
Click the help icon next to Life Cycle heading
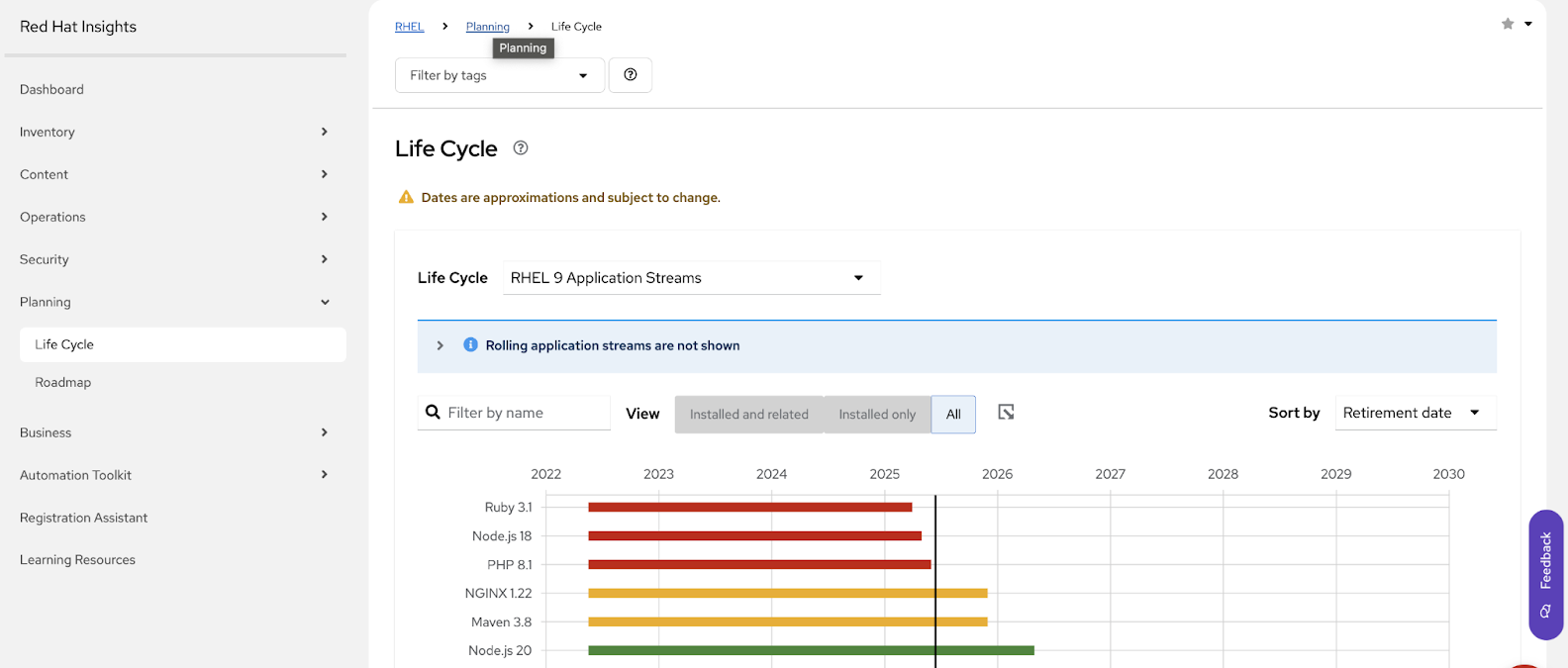click(521, 148)
